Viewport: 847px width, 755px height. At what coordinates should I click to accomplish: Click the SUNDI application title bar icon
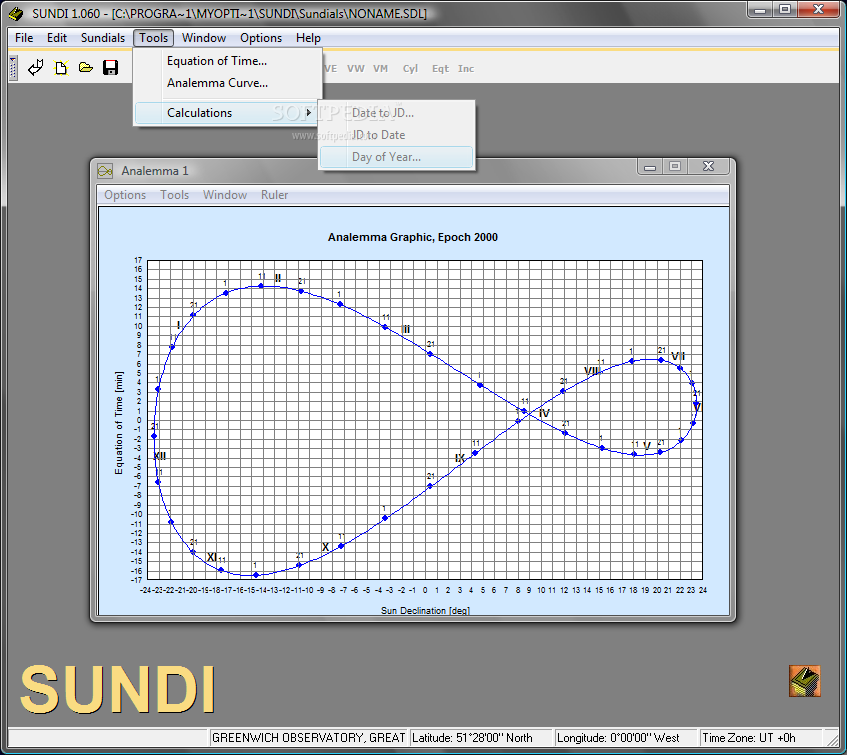(x=16, y=14)
